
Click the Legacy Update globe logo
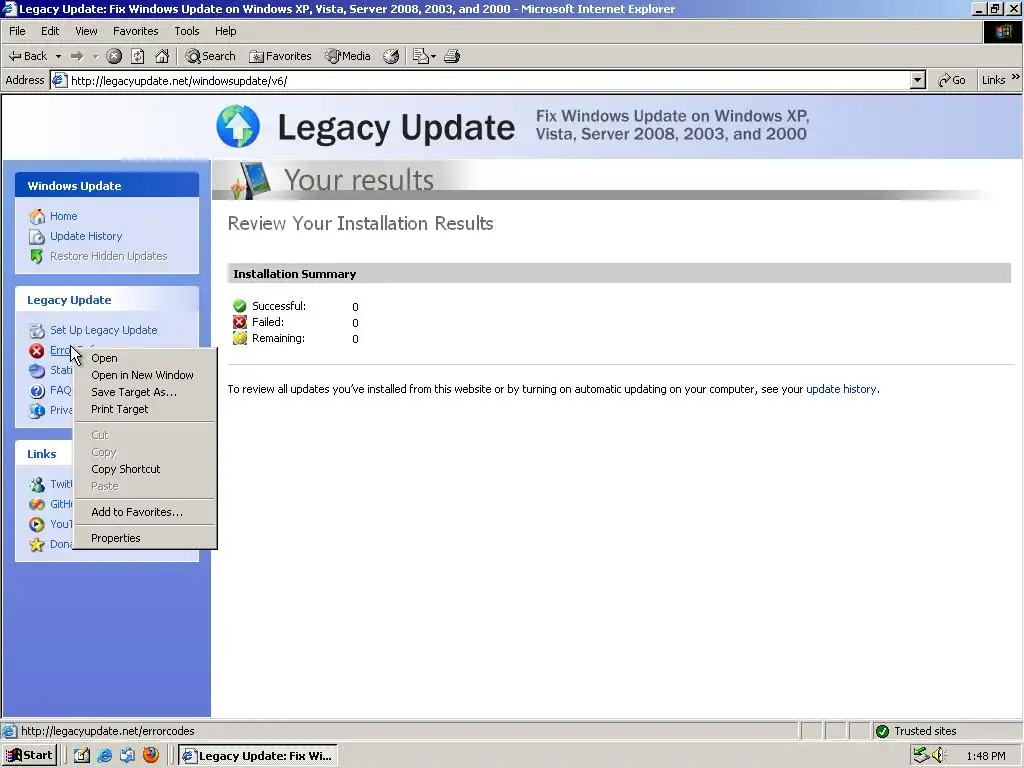pos(238,126)
